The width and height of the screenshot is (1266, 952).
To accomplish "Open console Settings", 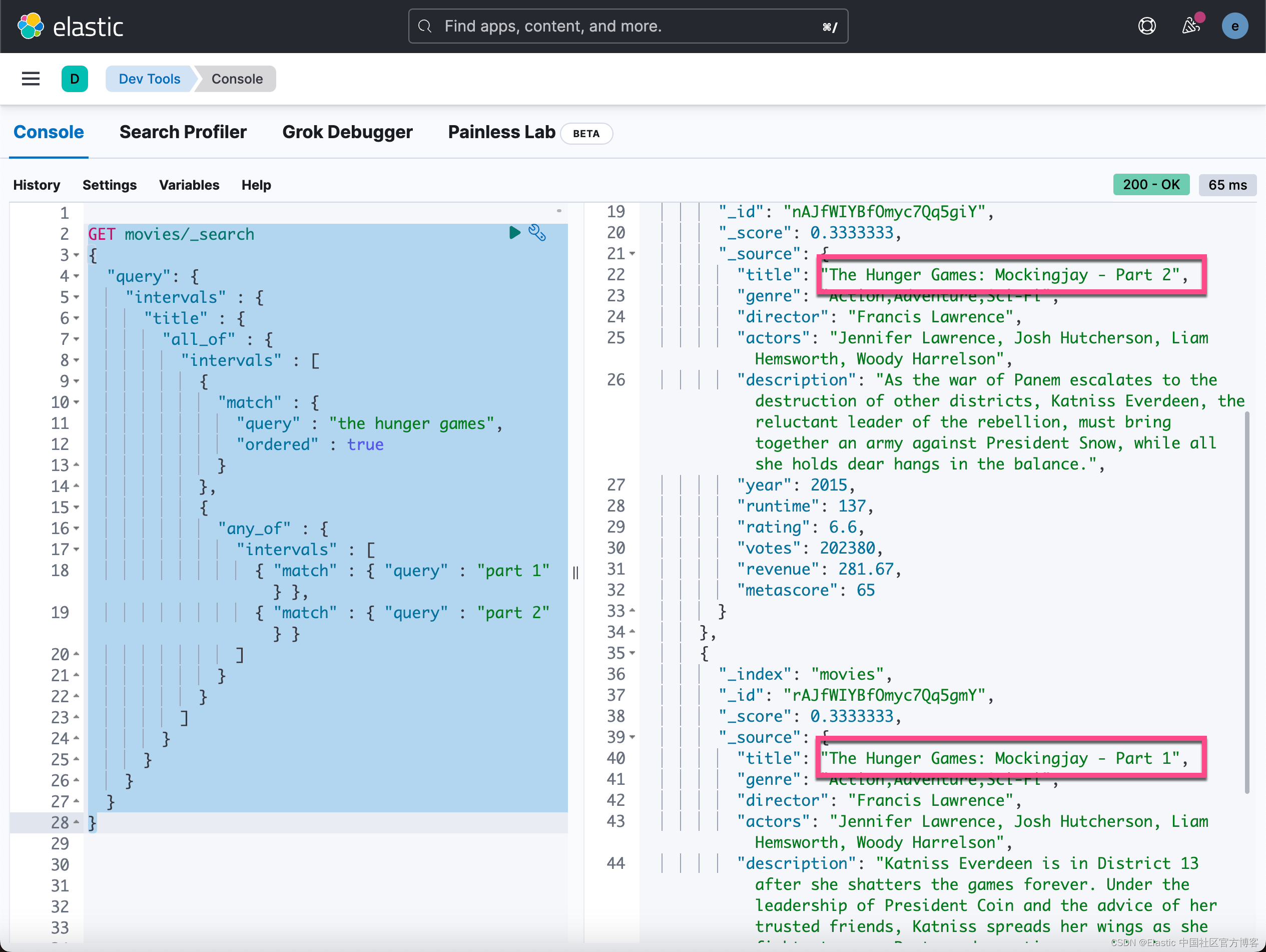I will (109, 185).
